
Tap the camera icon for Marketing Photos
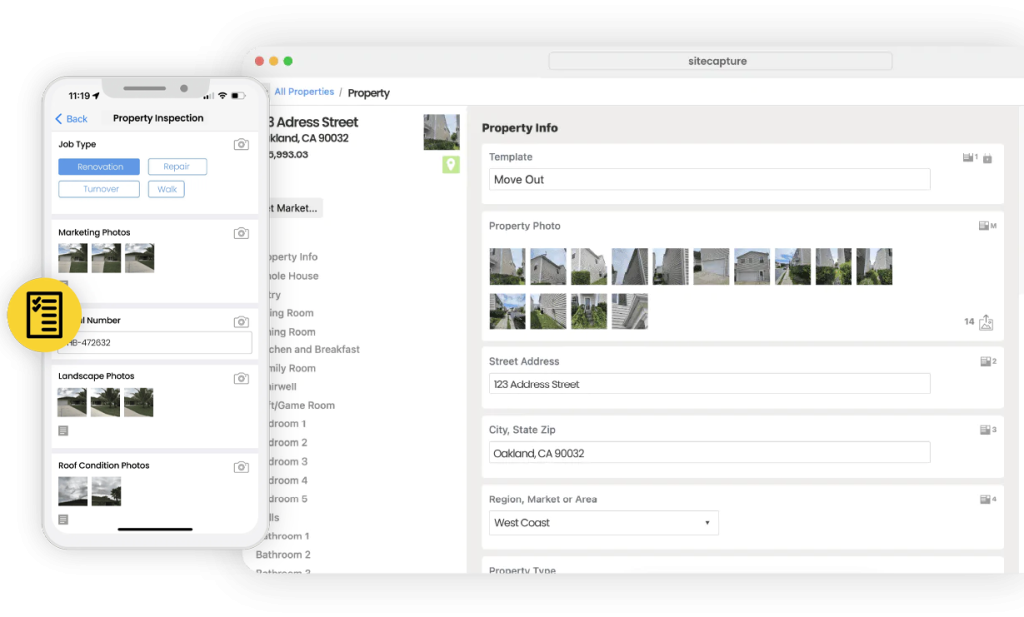click(241, 233)
